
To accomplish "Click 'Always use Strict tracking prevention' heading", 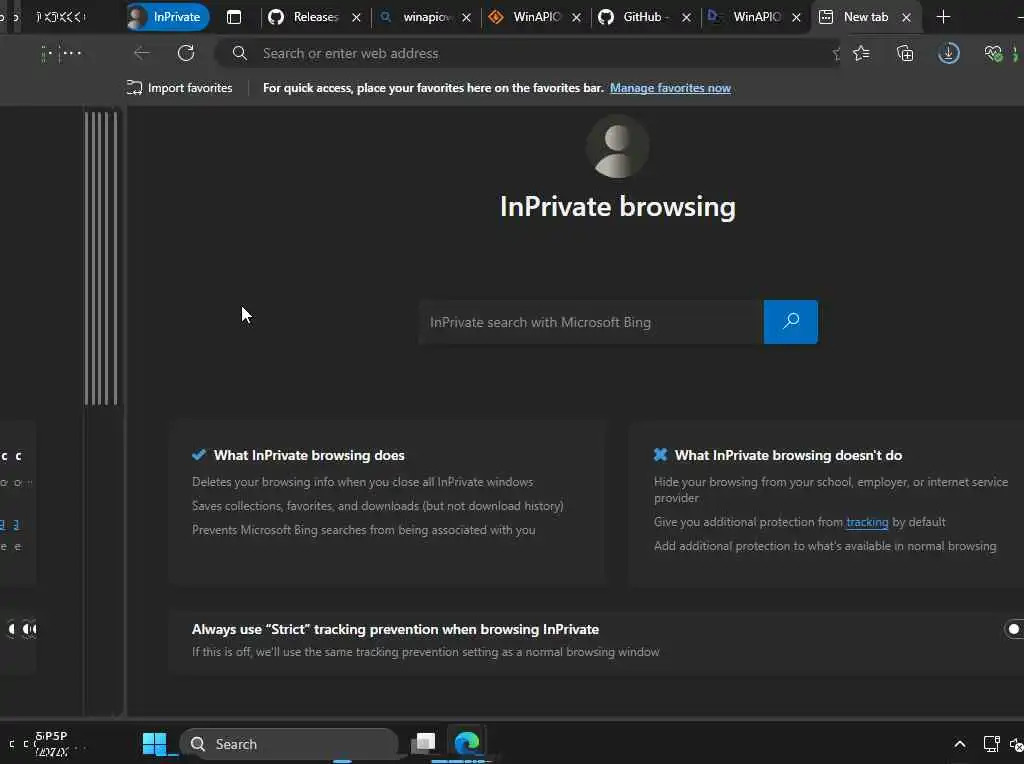I will (395, 629).
